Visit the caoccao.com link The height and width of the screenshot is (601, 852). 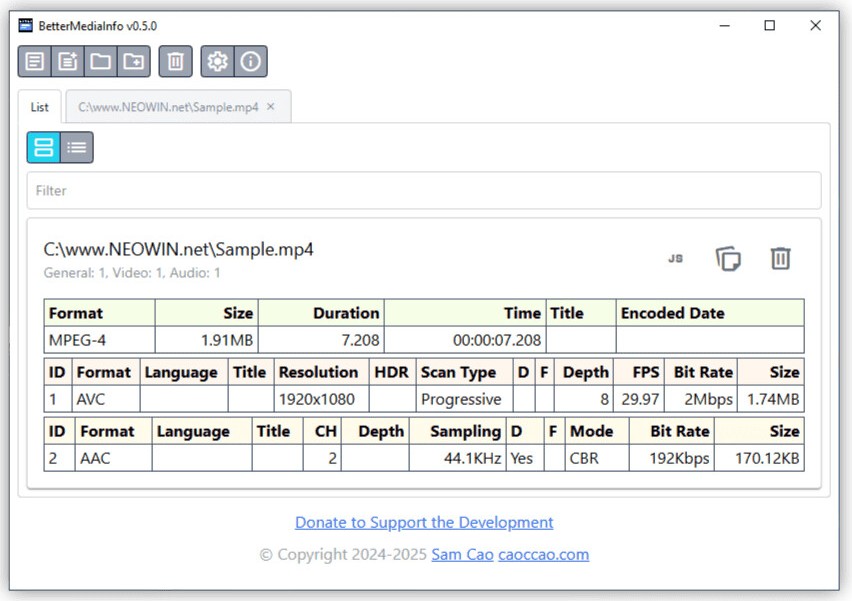[543, 554]
